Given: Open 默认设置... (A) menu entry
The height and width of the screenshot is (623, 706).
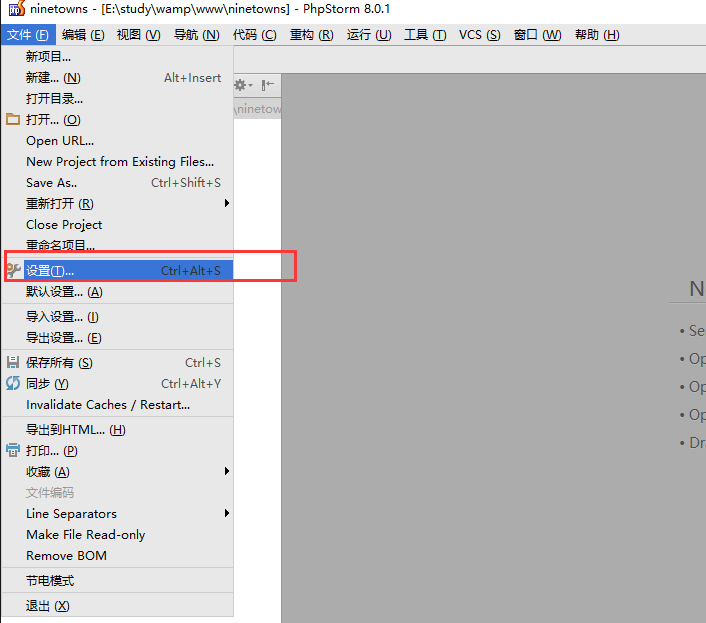Looking at the screenshot, I should [118, 292].
